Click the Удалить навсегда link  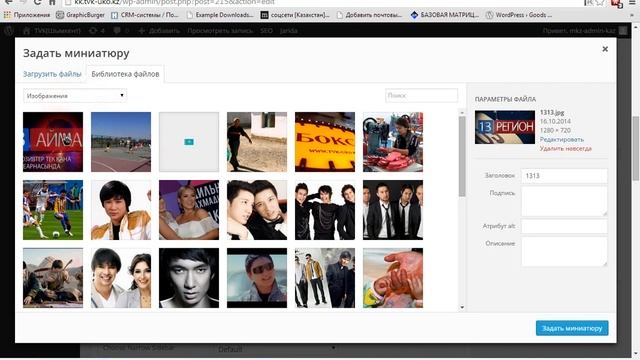click(566, 149)
